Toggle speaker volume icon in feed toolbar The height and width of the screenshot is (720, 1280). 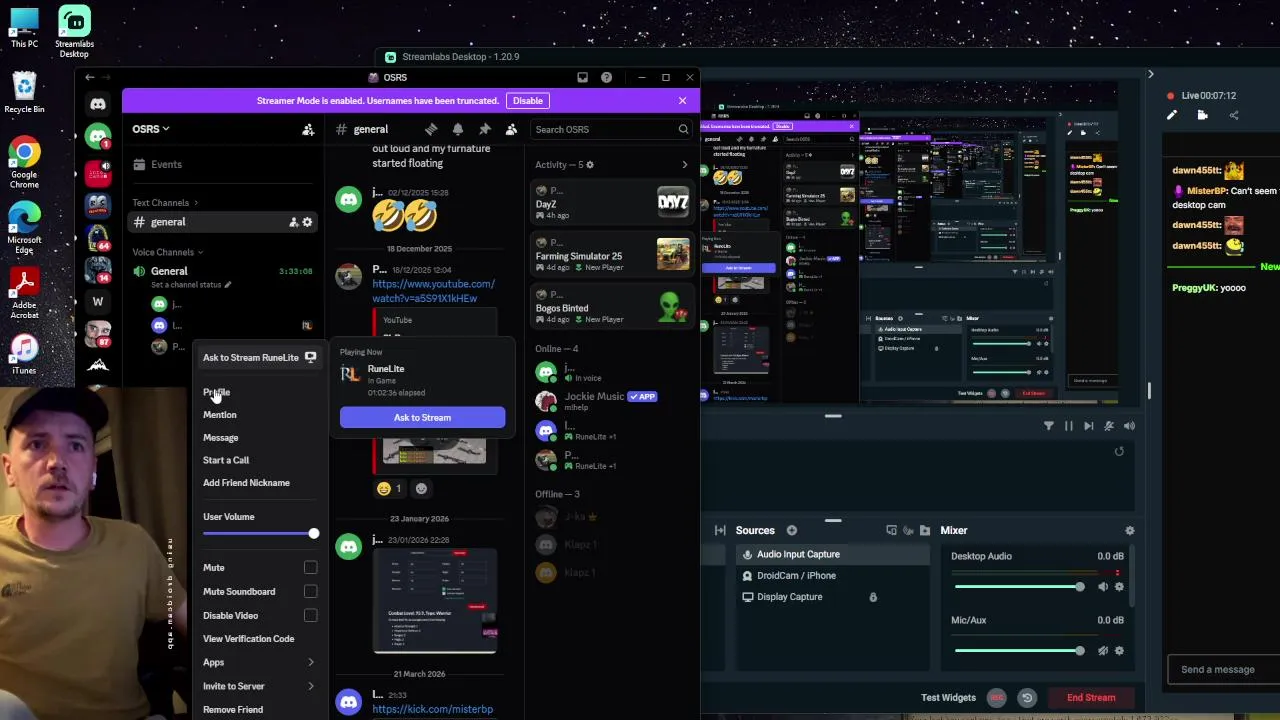coord(1129,426)
